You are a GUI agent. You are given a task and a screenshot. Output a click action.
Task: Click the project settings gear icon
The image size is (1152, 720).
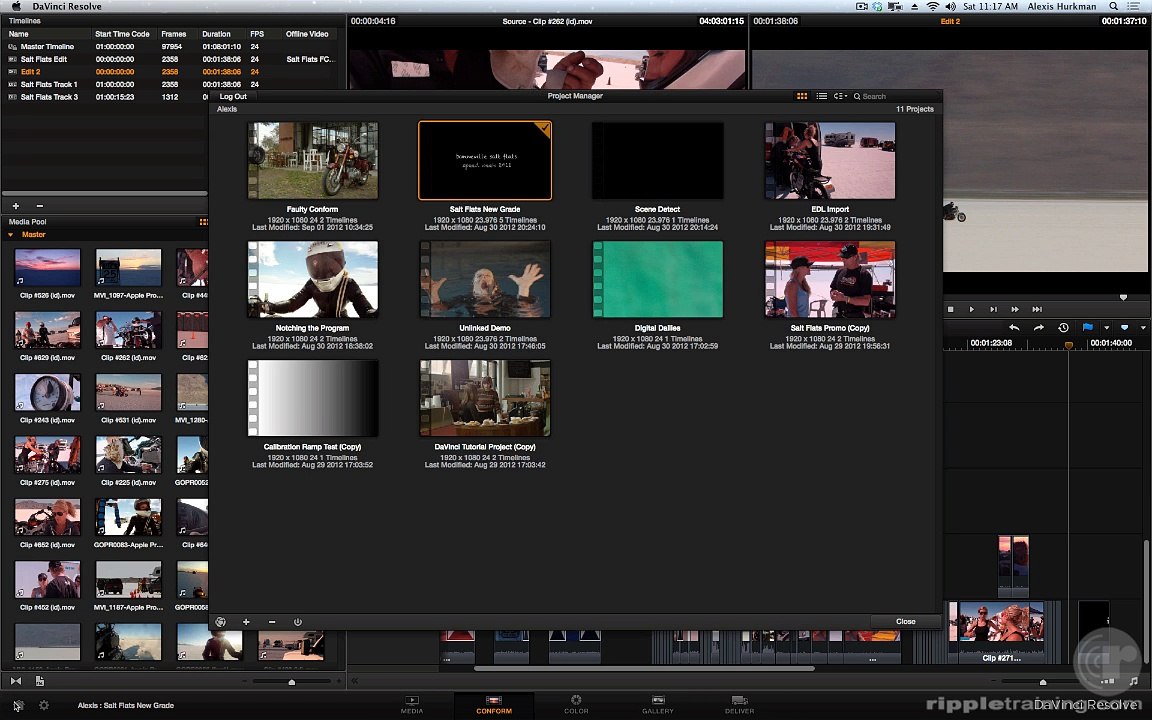43,705
